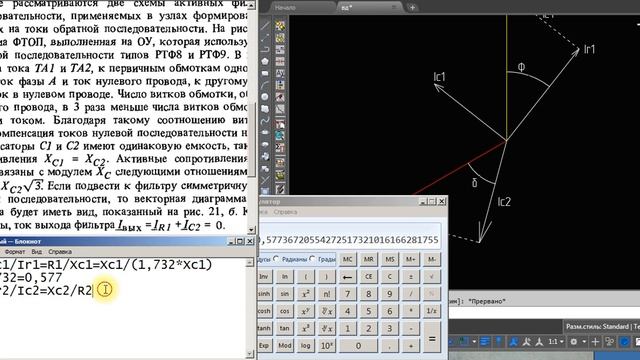Toggle the Inv button in Calculator
This screenshot has width=640, height=360.
click(264, 277)
